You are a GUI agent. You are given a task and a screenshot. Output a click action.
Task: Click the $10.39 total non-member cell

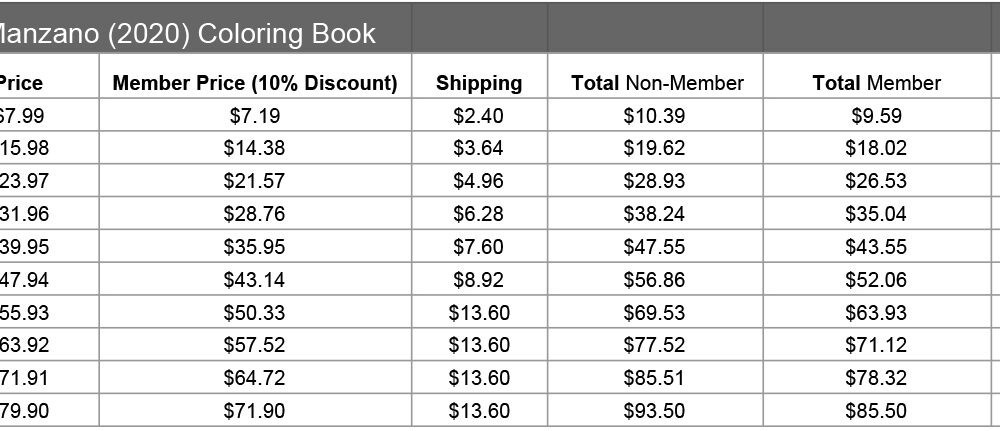656,116
